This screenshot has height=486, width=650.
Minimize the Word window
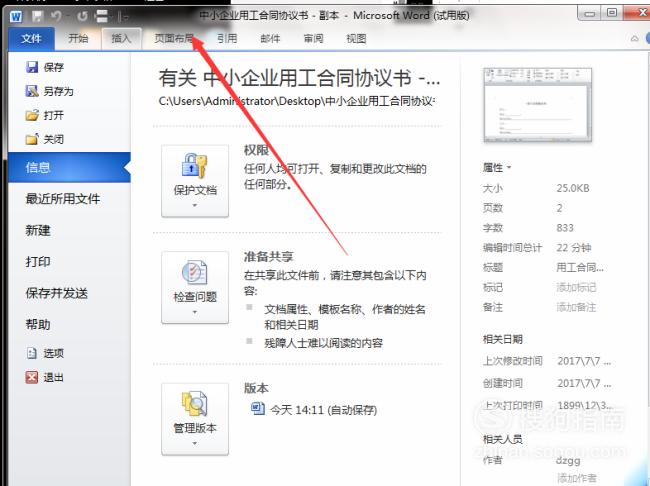click(589, 13)
